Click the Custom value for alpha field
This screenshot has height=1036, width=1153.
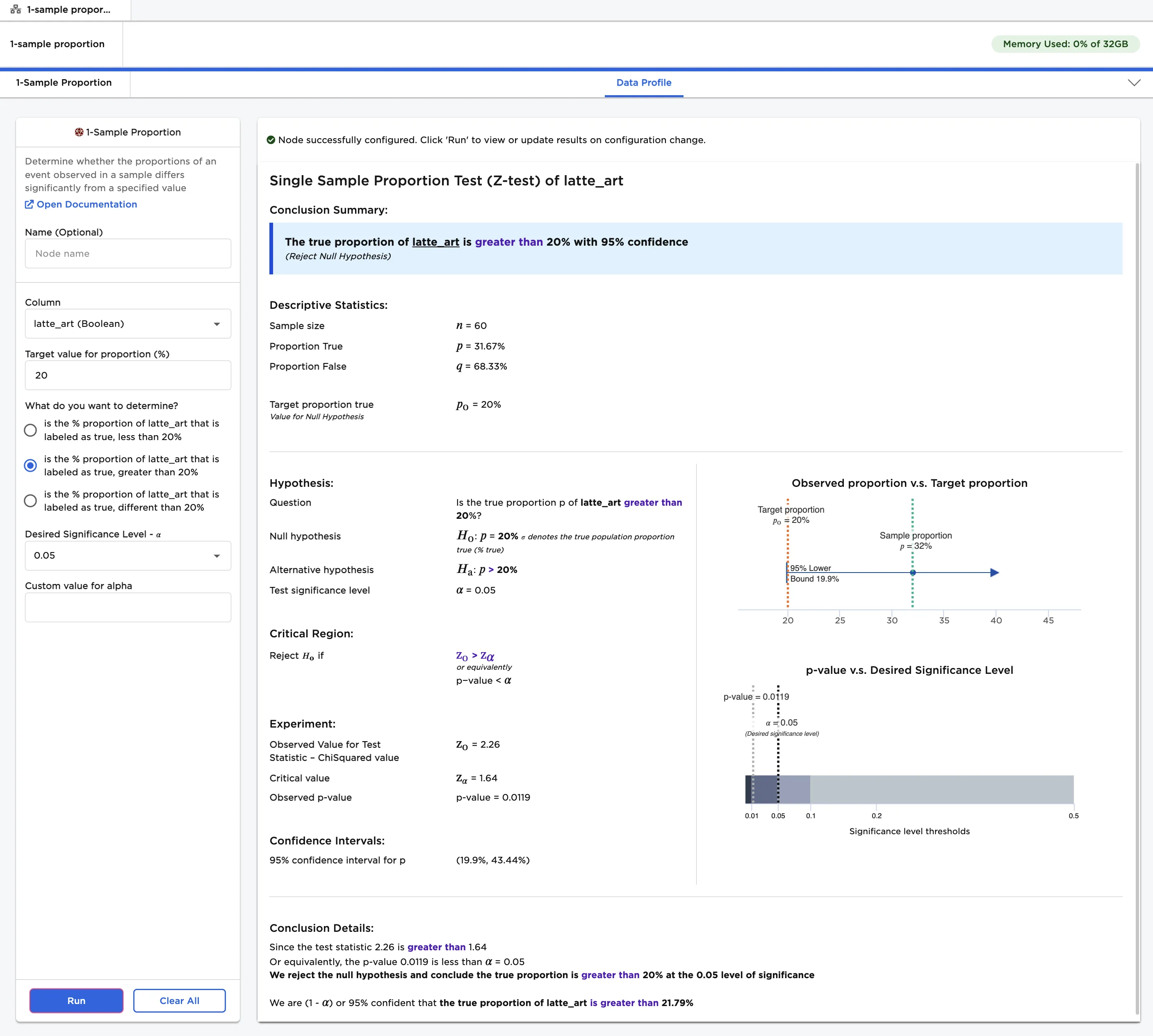pos(128,607)
